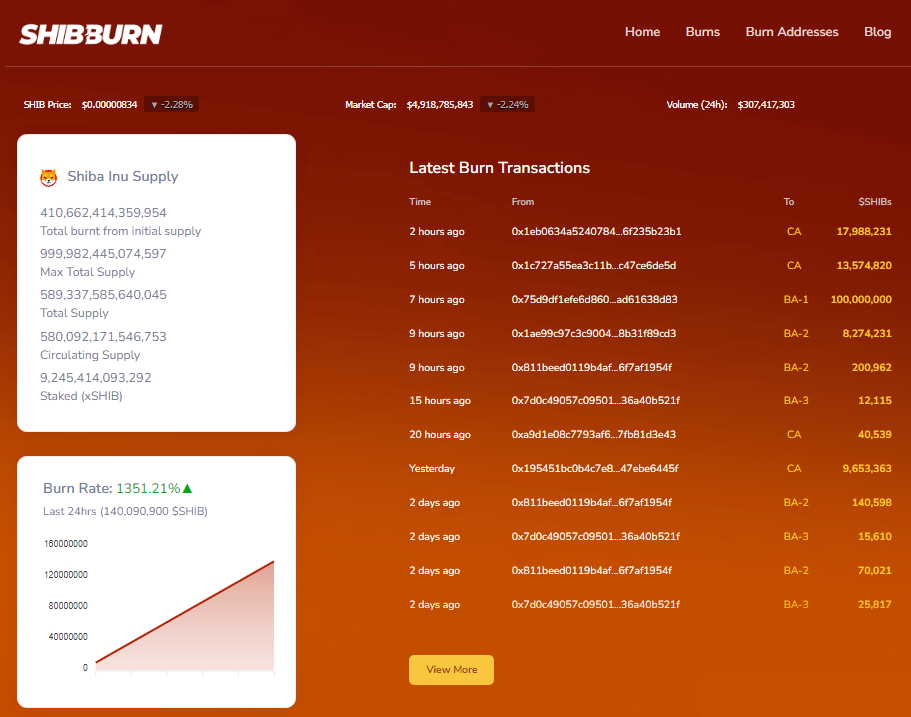Open address 0x1c727a55ea3c11b...c47ce6de5d
The image size is (911, 717).
[x=593, y=266]
